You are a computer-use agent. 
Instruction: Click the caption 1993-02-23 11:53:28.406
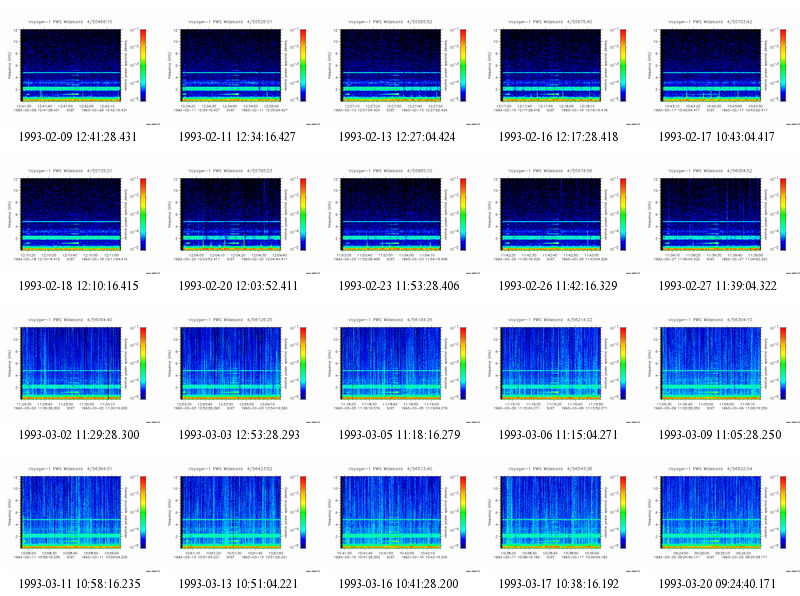(x=399, y=286)
